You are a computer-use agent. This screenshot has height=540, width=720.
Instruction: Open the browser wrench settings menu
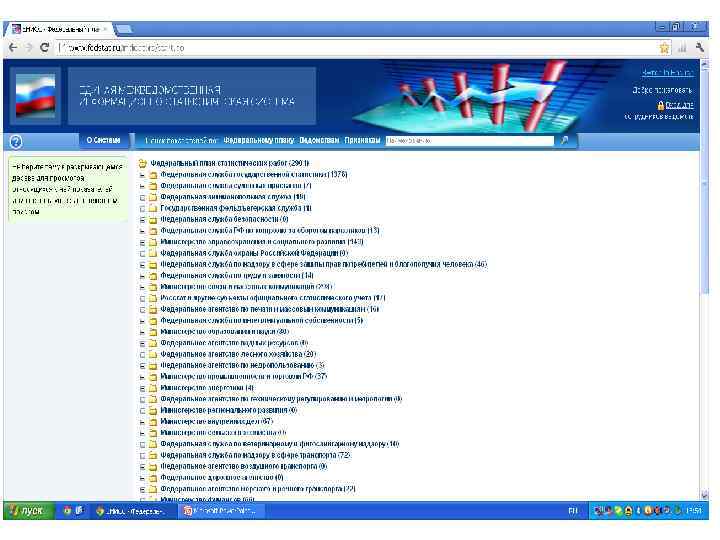(700, 47)
